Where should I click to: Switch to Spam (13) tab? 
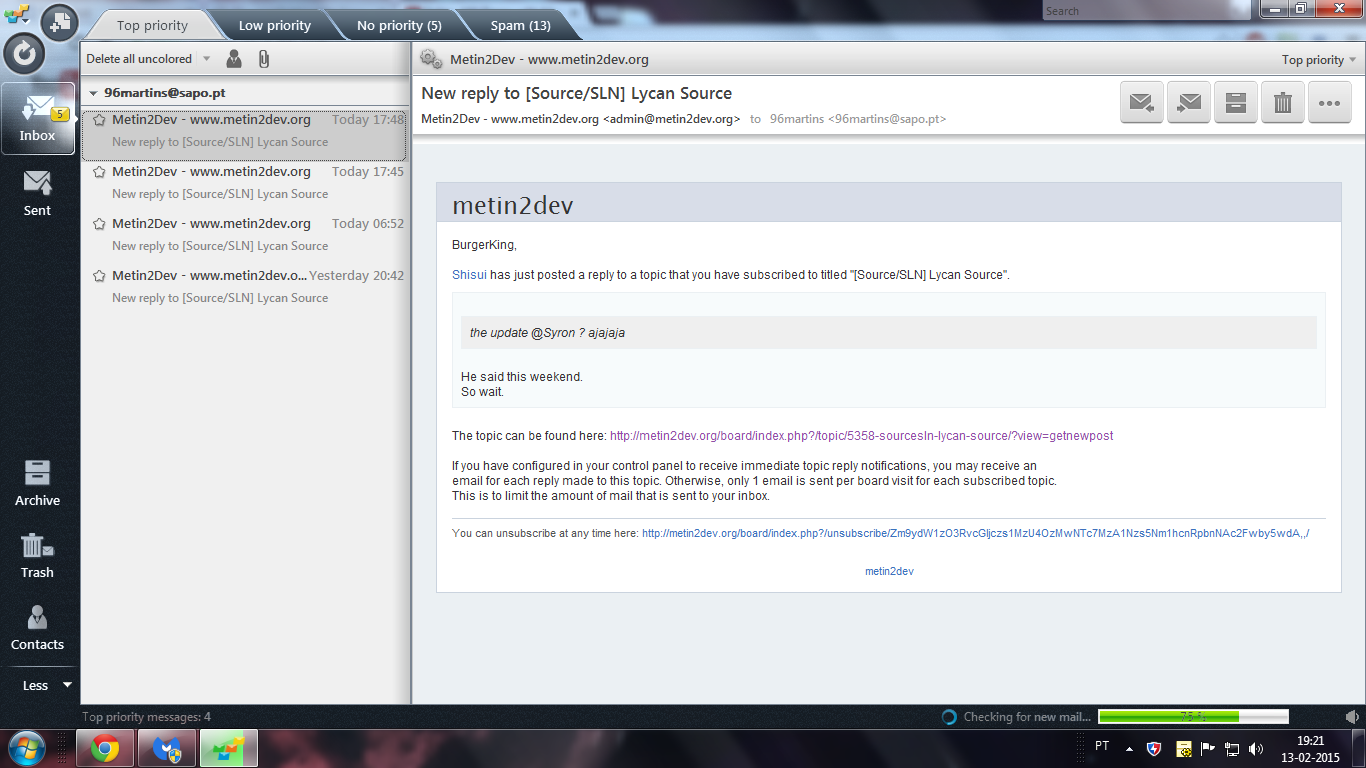click(520, 25)
